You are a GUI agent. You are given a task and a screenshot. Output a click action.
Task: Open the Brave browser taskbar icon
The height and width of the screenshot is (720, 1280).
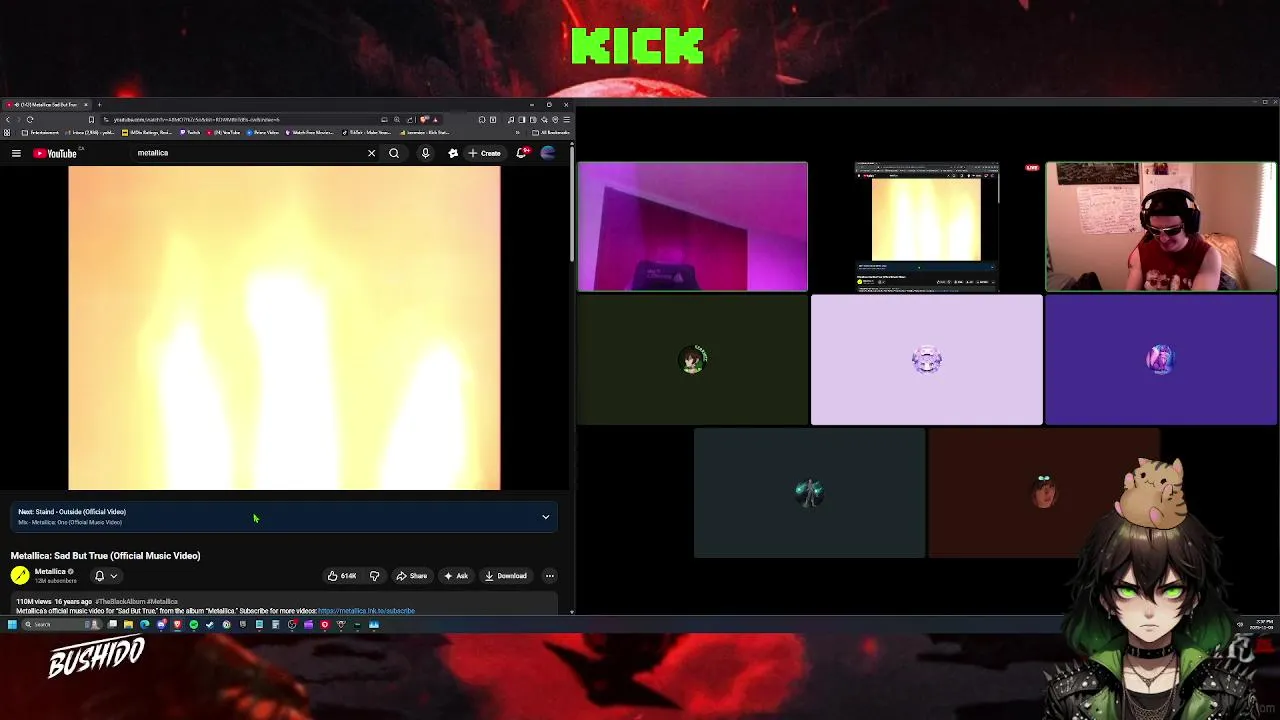coord(177,624)
